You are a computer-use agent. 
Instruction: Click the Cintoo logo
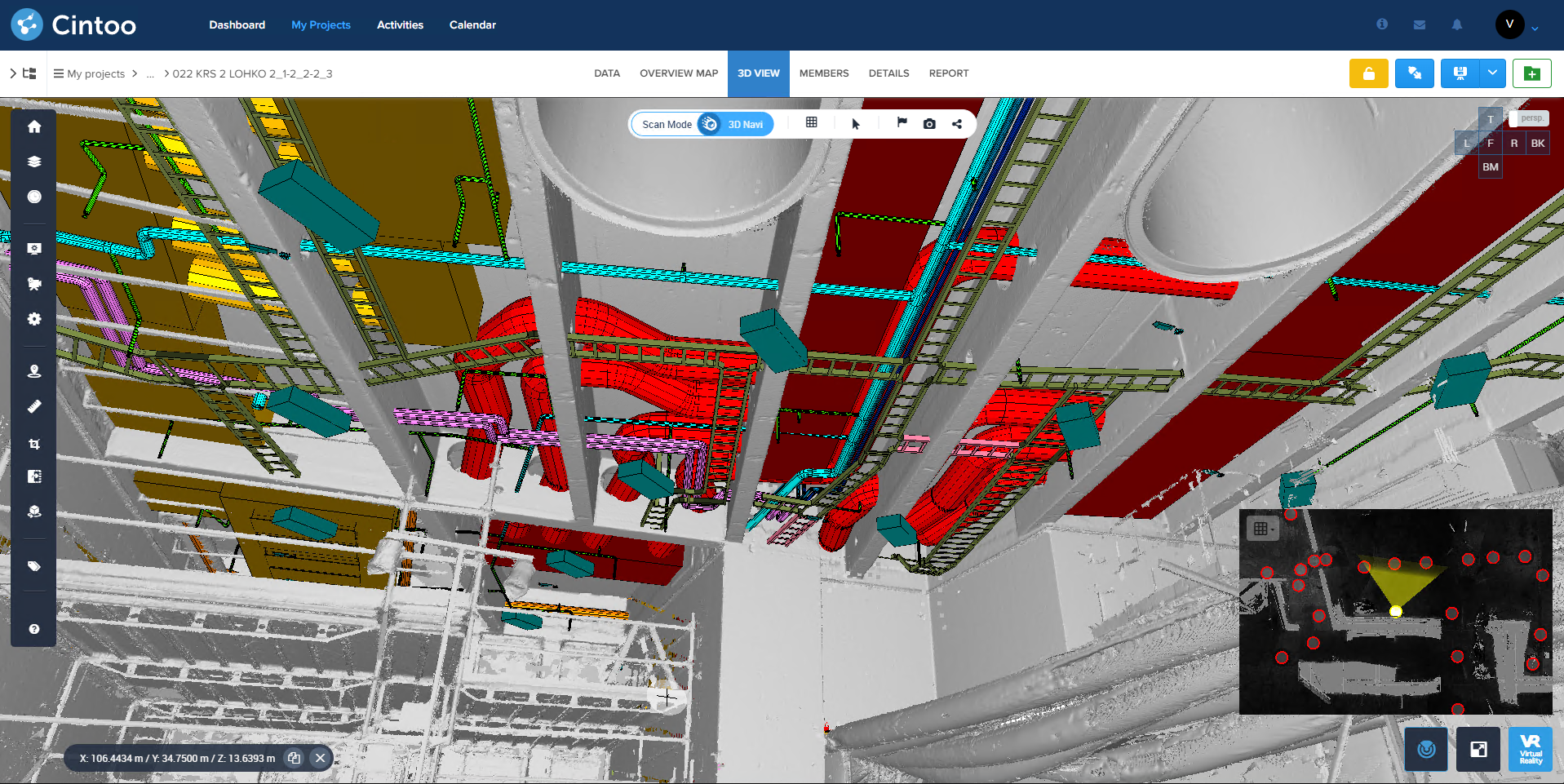tap(73, 24)
